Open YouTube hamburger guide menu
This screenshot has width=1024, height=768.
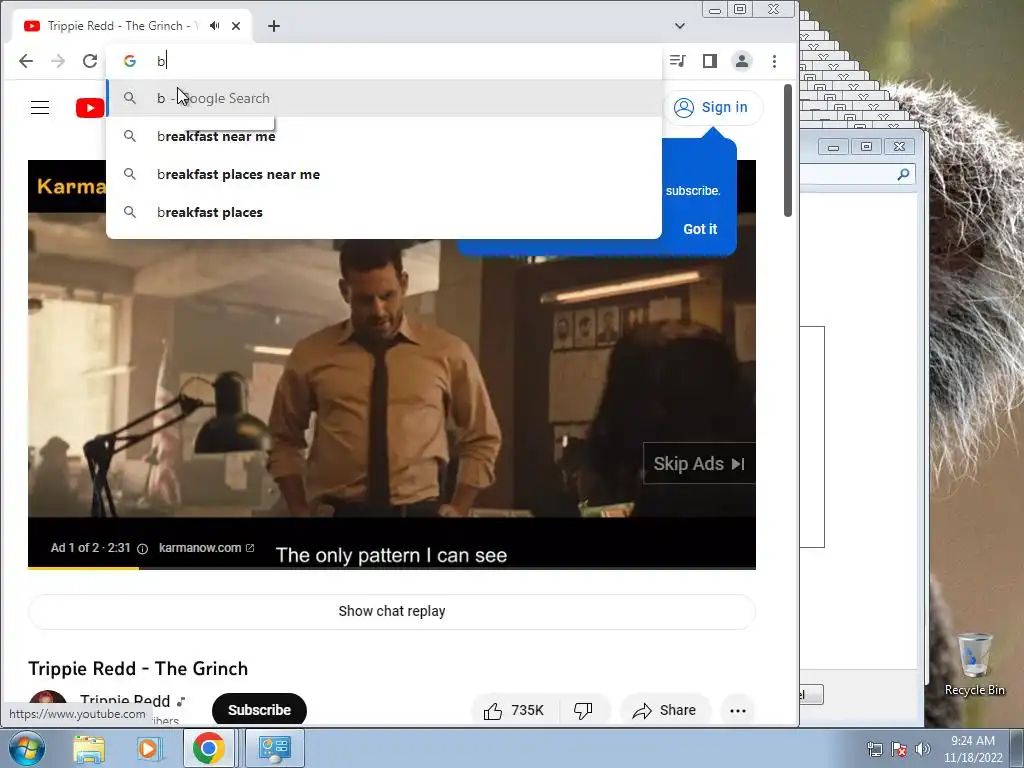coord(40,108)
